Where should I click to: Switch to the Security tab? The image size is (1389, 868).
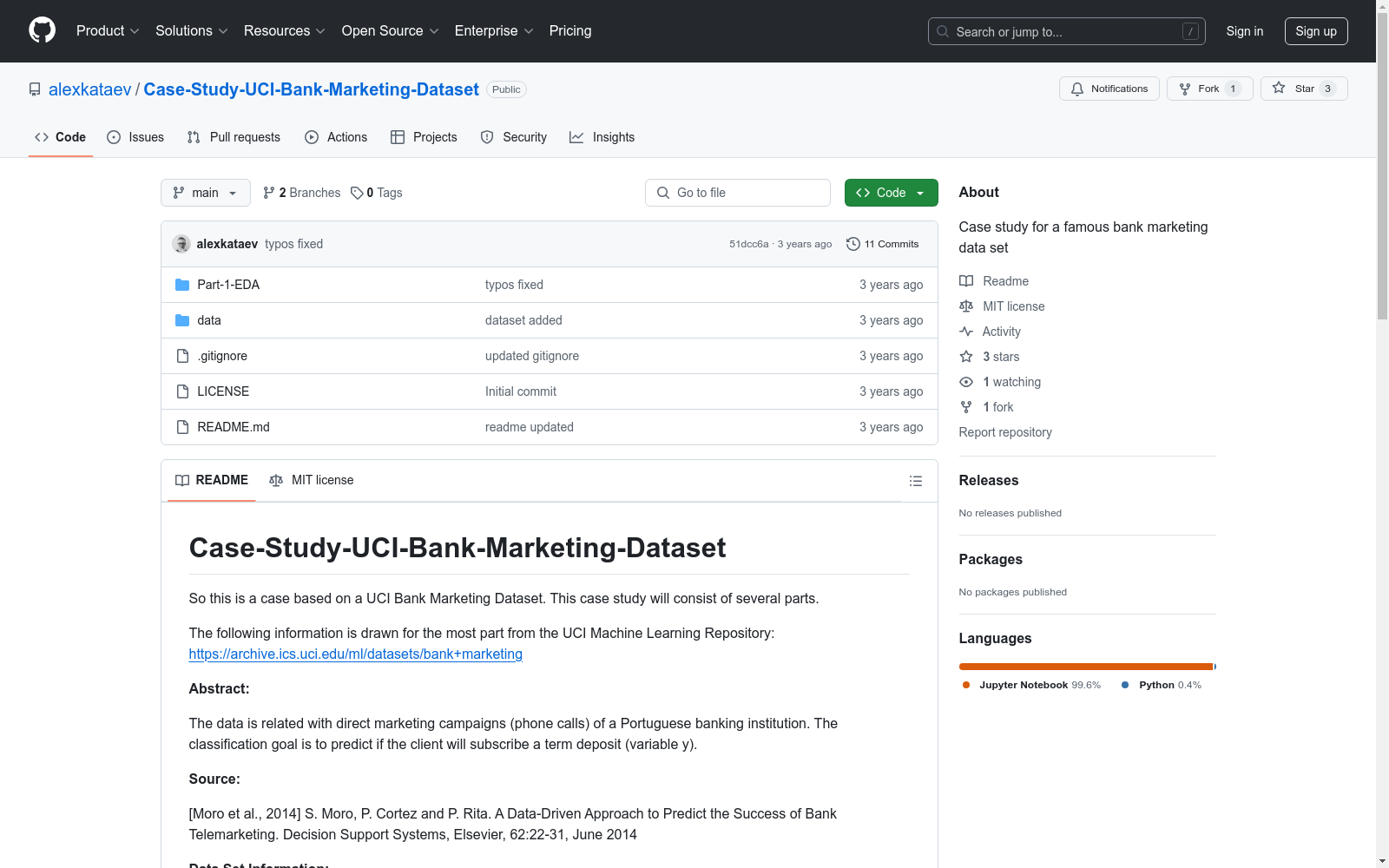pos(514,137)
